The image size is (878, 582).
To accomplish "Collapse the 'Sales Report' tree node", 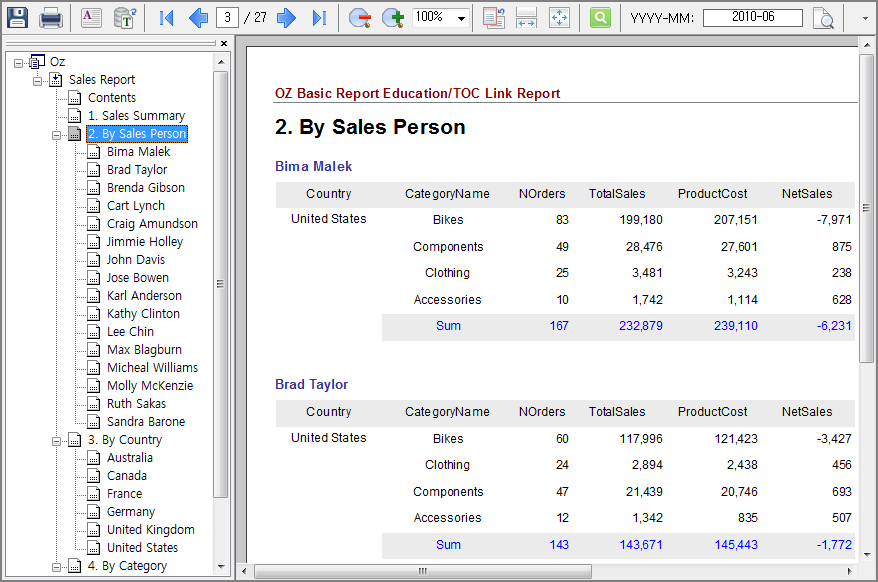I will [x=38, y=80].
